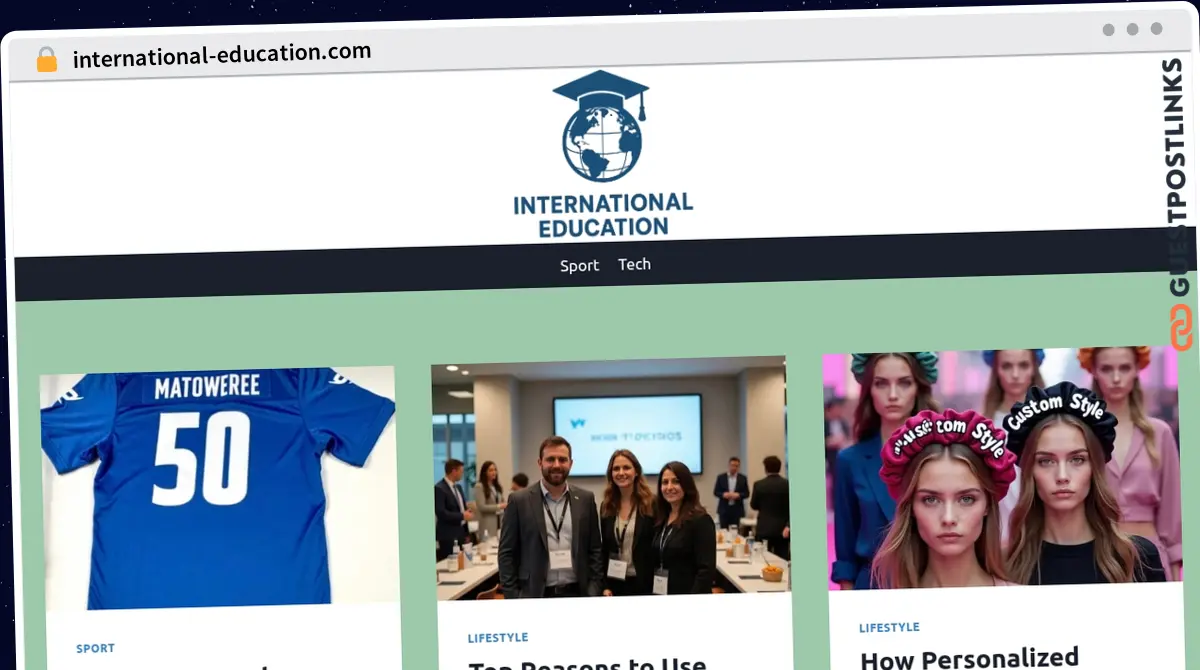Click the international-education.com URL text

click(x=222, y=53)
